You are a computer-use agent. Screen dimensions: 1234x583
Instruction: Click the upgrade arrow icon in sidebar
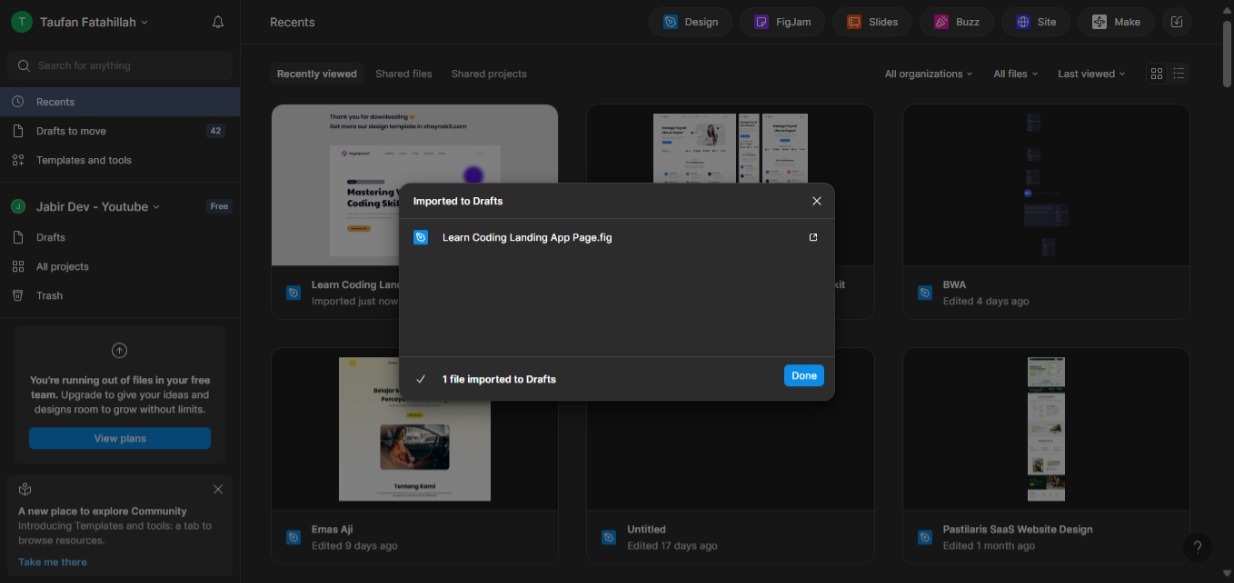pos(119,350)
